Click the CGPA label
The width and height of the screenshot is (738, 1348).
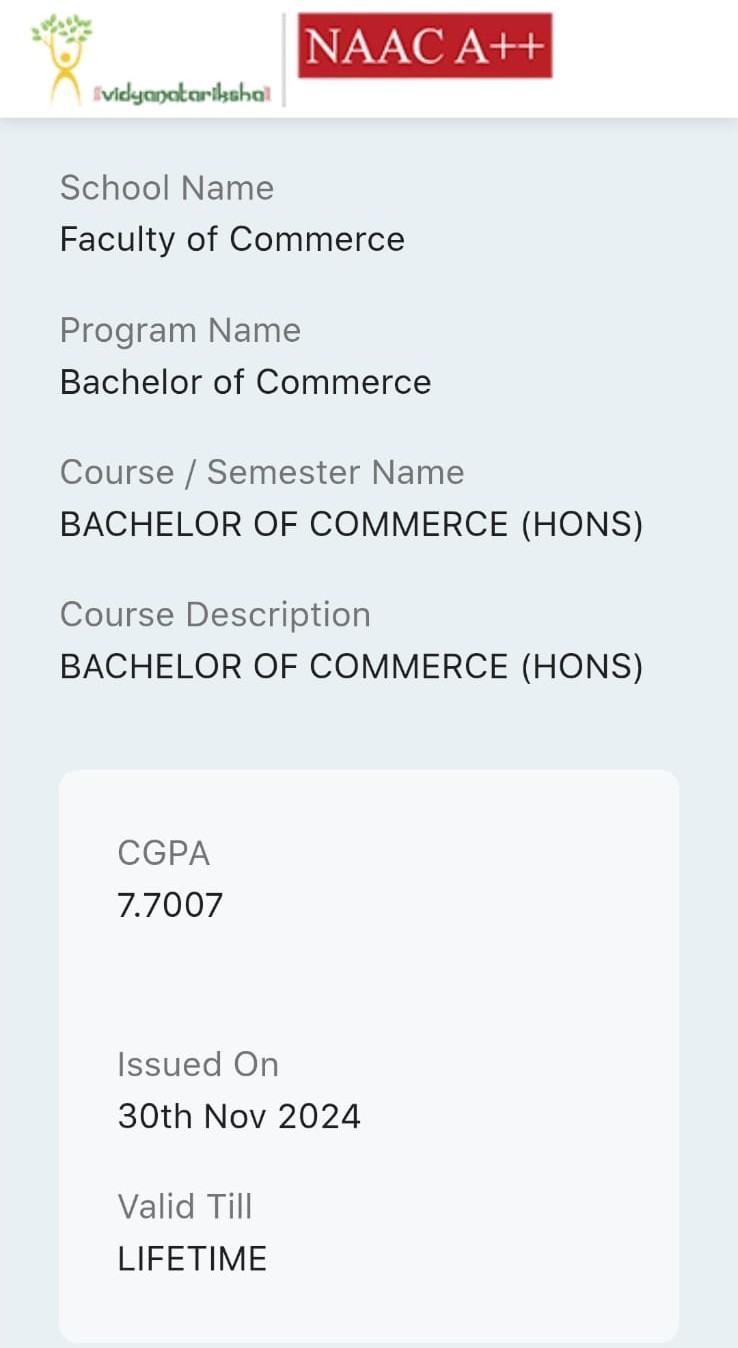(164, 853)
